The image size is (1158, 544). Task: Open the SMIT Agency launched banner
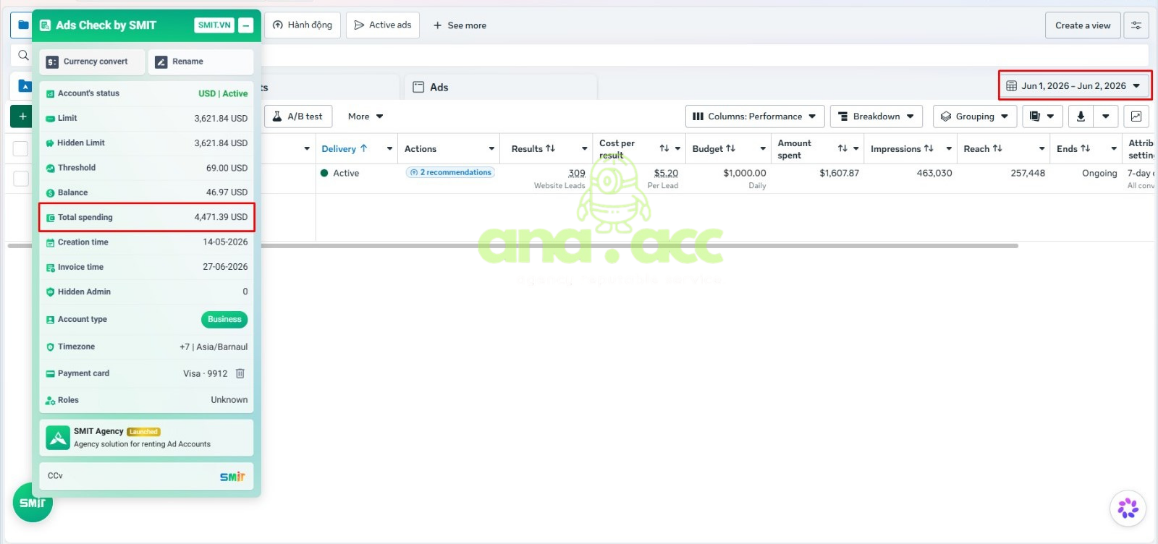point(146,438)
